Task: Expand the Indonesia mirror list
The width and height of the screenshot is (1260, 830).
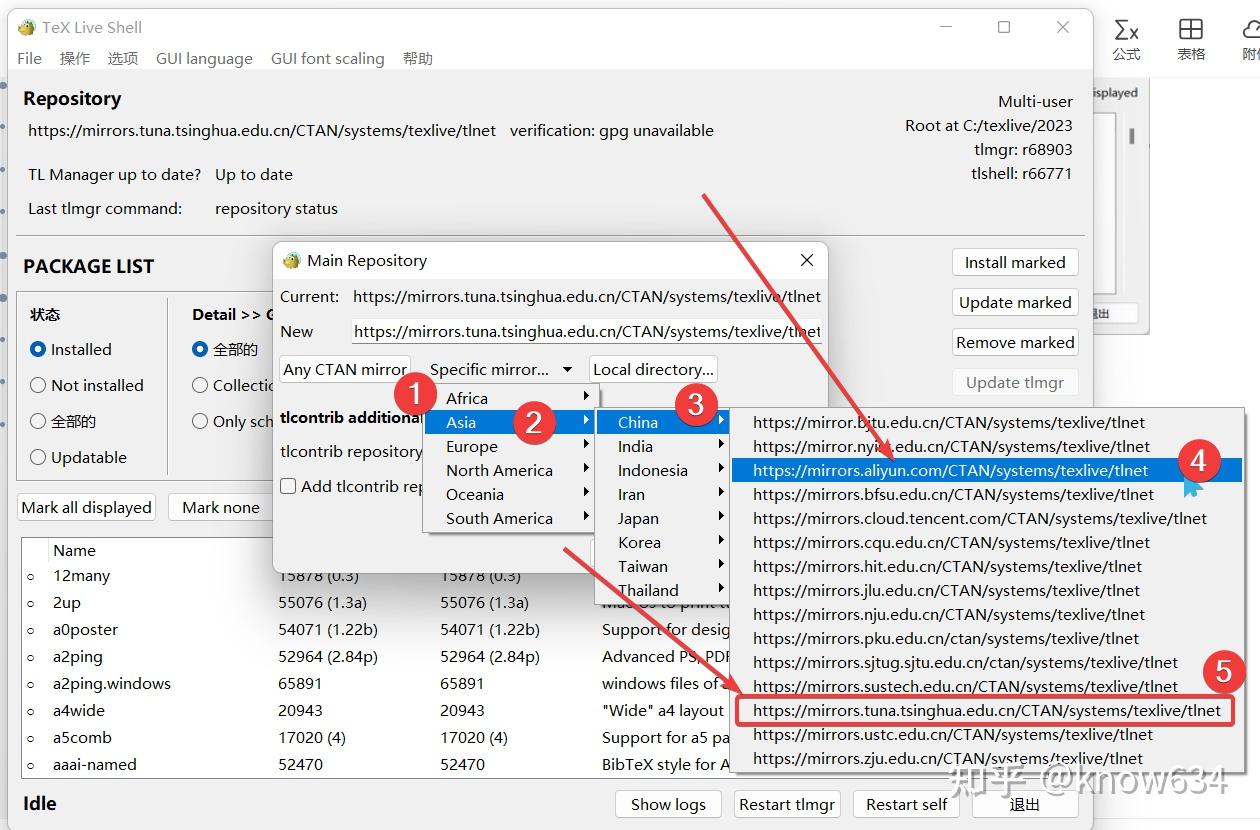Action: tap(662, 470)
